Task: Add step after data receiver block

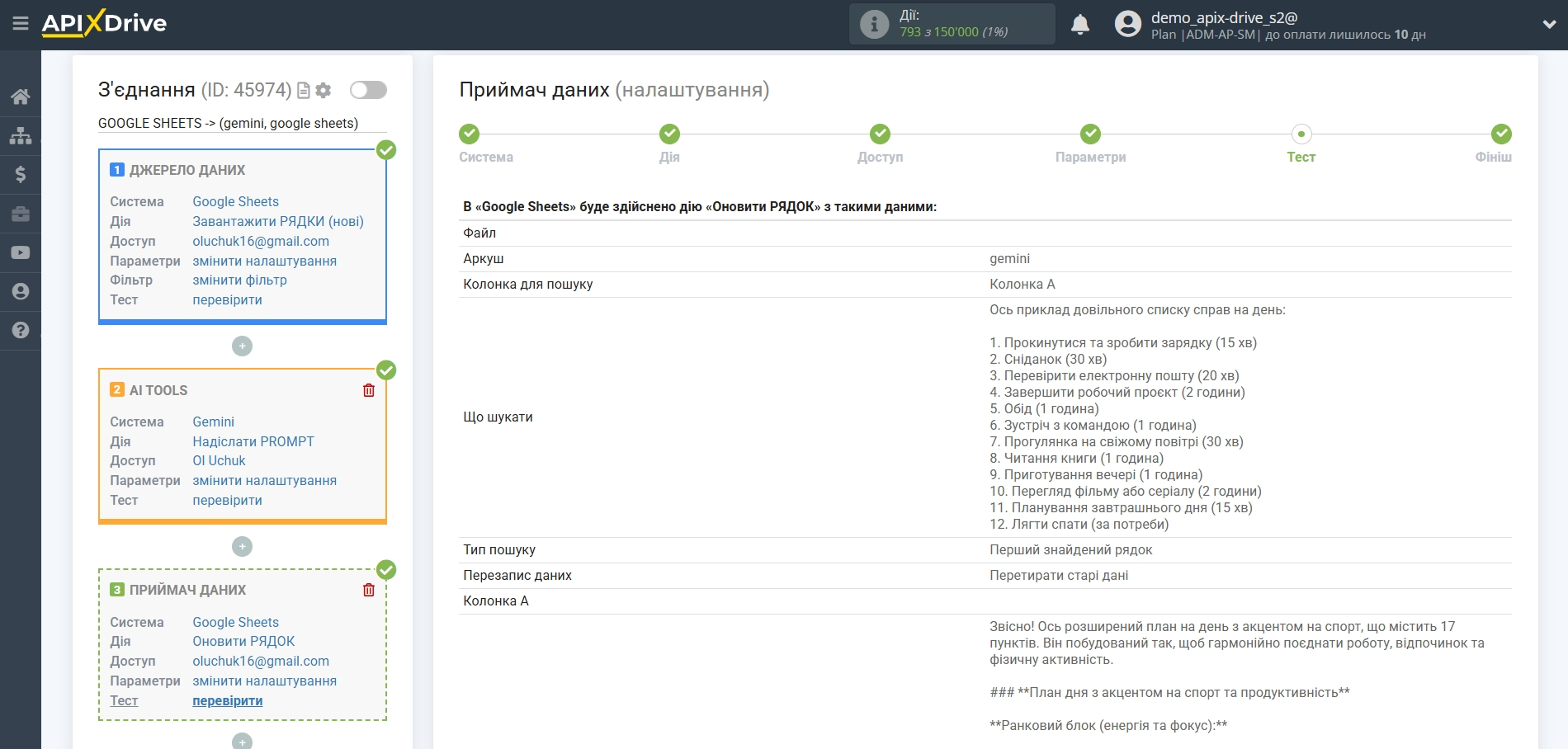Action: click(242, 742)
